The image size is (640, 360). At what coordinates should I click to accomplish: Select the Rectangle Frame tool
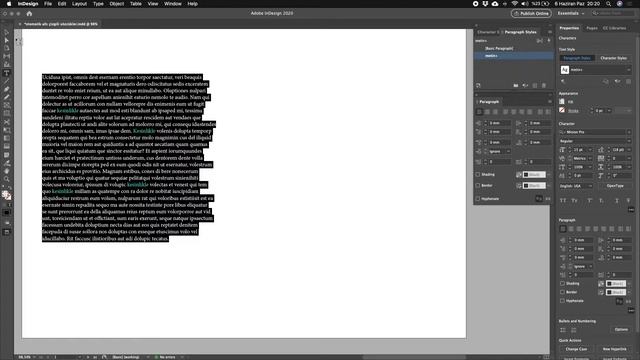click(7, 106)
